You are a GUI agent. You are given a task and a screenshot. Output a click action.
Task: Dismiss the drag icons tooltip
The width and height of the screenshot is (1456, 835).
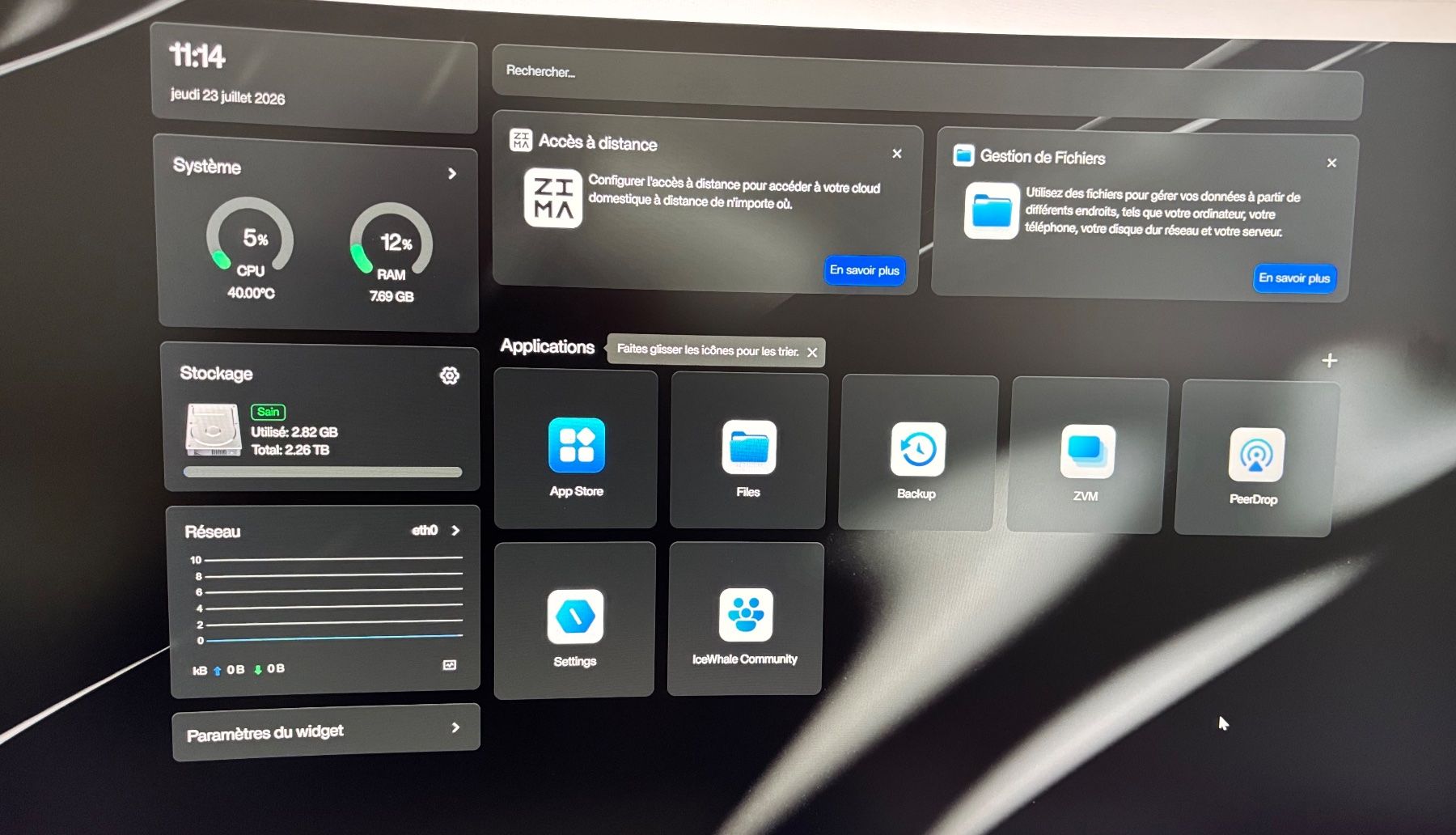point(812,352)
